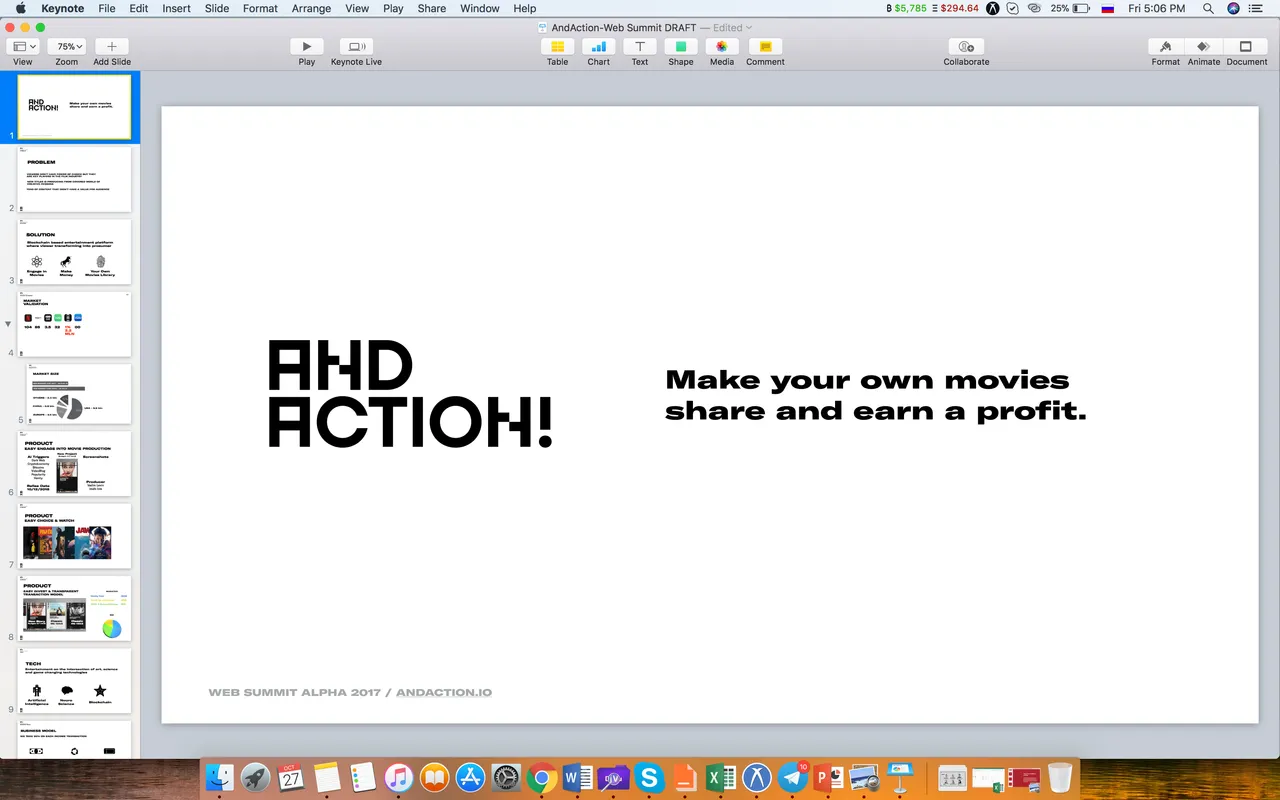Open the Insert menu
The width and height of the screenshot is (1280, 800).
pyautogui.click(x=176, y=8)
